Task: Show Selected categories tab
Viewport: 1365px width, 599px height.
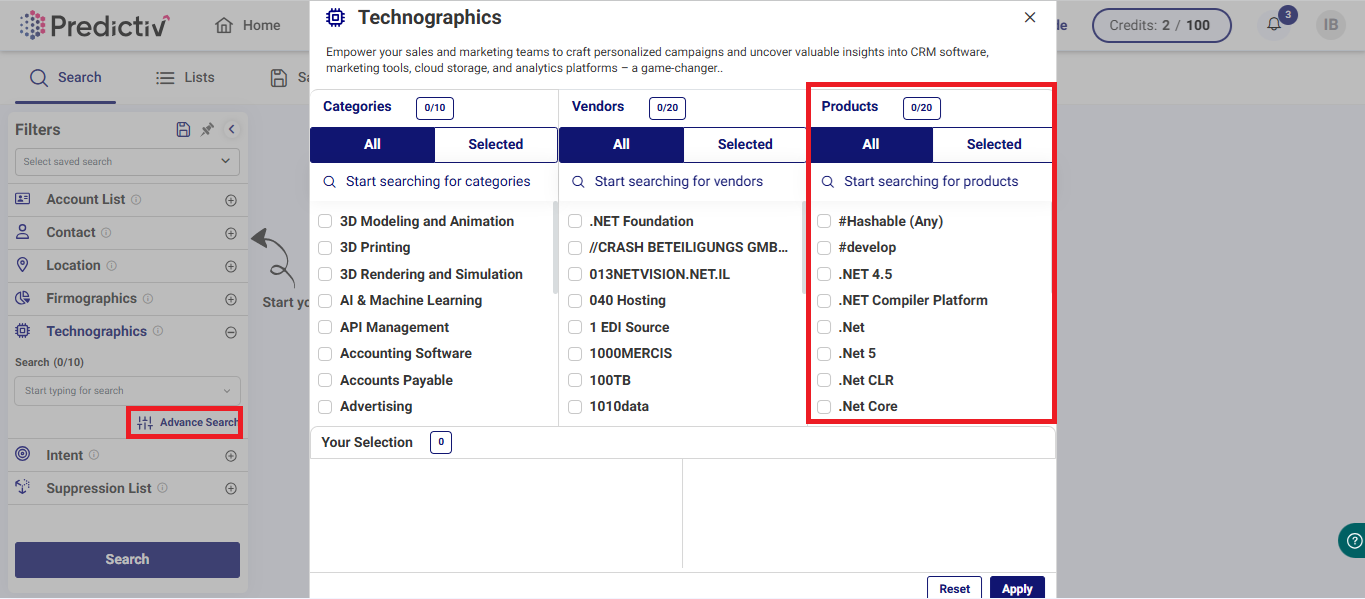Action: (x=496, y=144)
